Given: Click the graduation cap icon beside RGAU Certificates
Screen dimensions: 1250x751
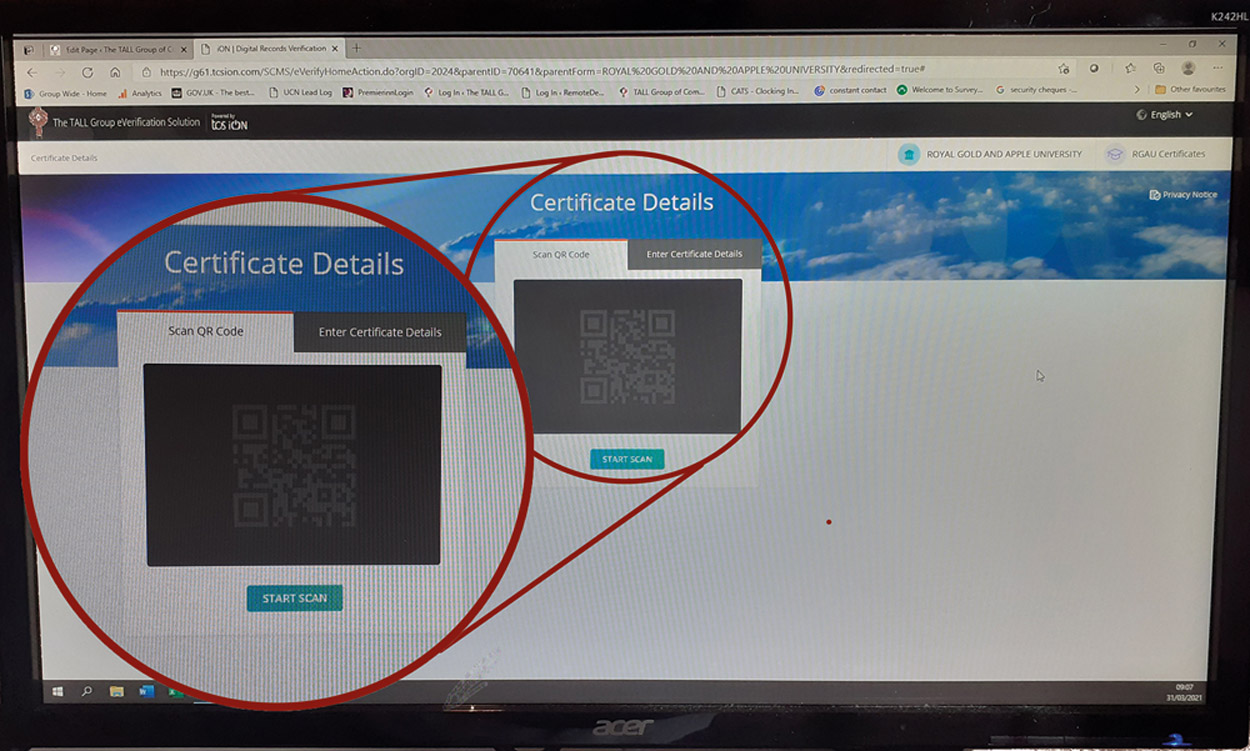Looking at the screenshot, I should click(x=1115, y=155).
